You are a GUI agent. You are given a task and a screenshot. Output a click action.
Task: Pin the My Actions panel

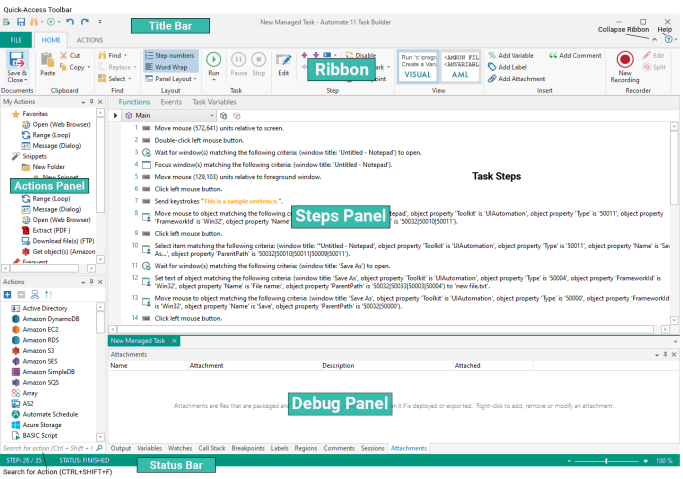90,102
